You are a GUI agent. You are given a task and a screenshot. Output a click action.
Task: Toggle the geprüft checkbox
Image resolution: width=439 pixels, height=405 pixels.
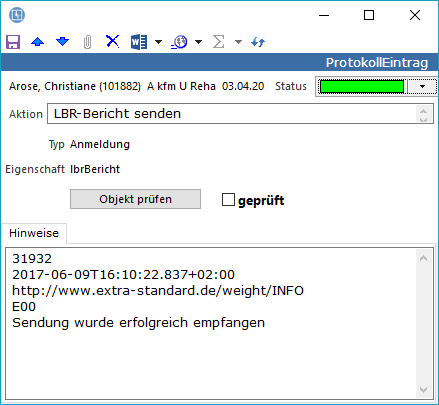228,200
